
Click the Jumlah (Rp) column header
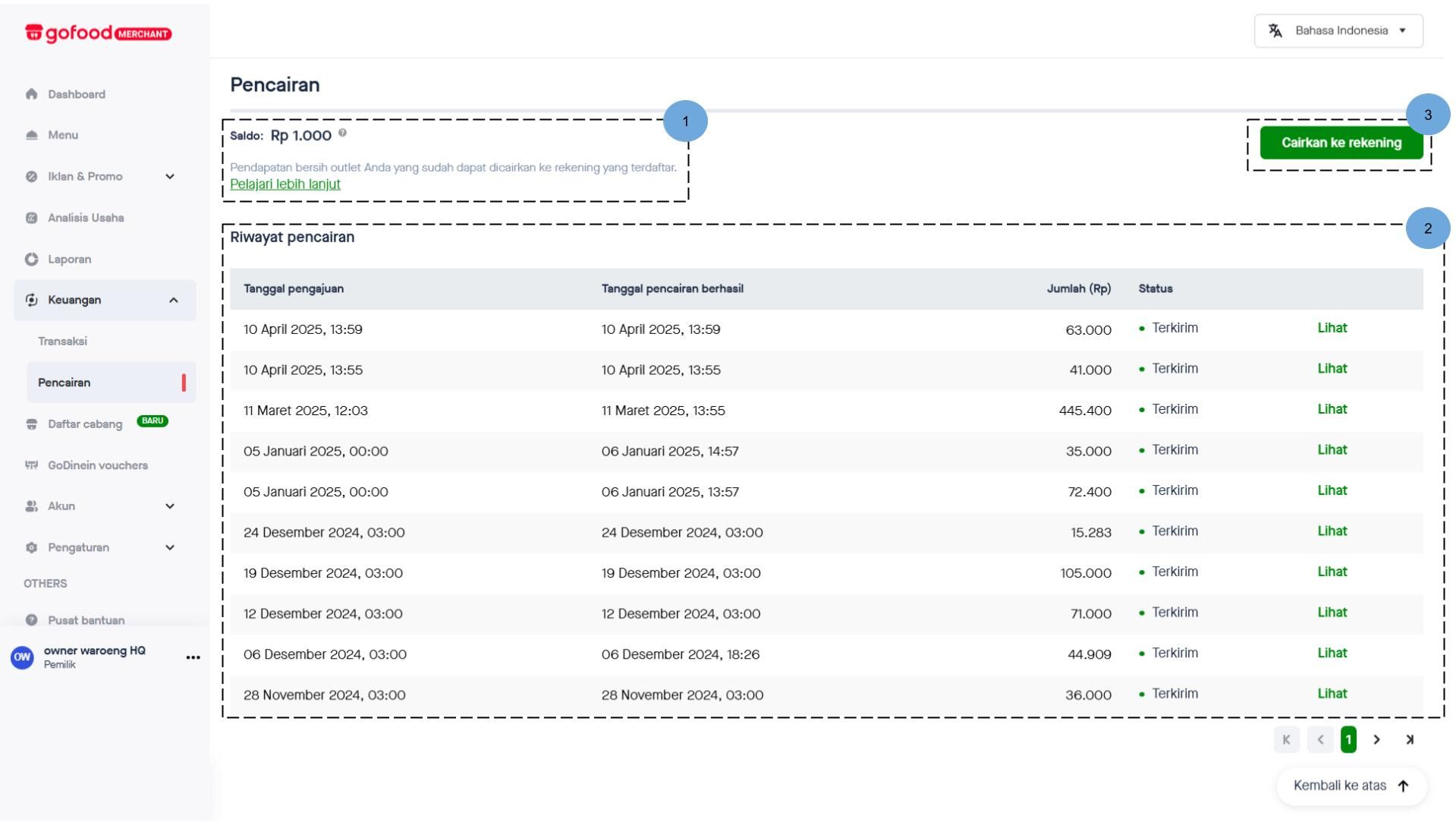point(1079,289)
